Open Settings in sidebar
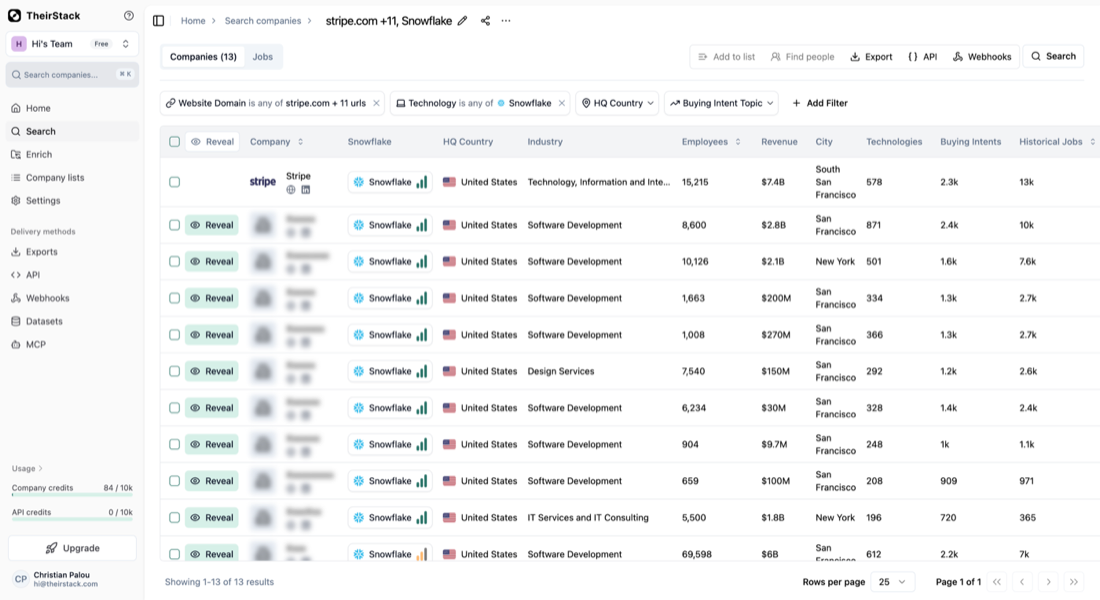 point(43,201)
